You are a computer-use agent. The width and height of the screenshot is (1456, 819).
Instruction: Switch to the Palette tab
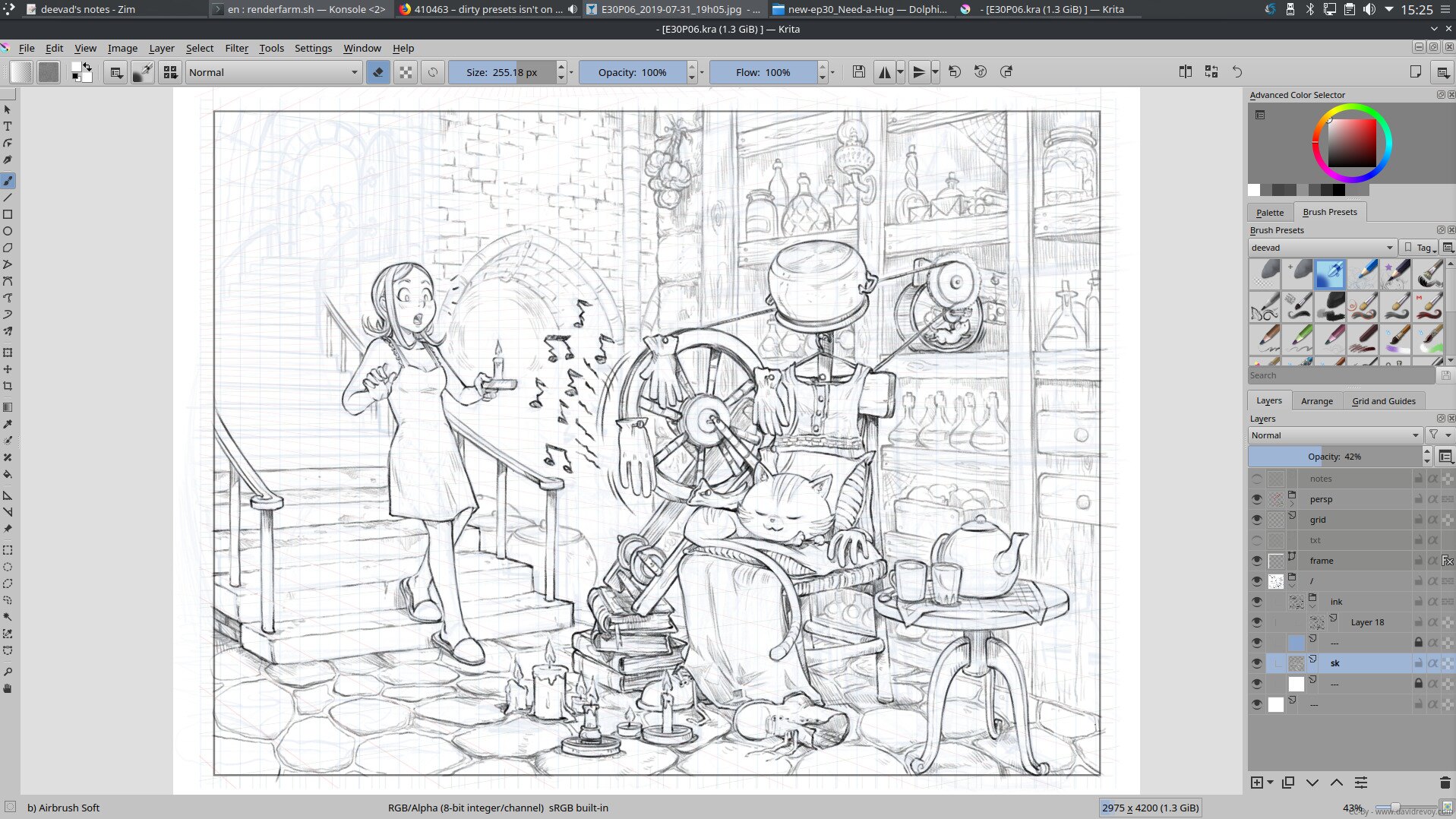pyautogui.click(x=1269, y=213)
